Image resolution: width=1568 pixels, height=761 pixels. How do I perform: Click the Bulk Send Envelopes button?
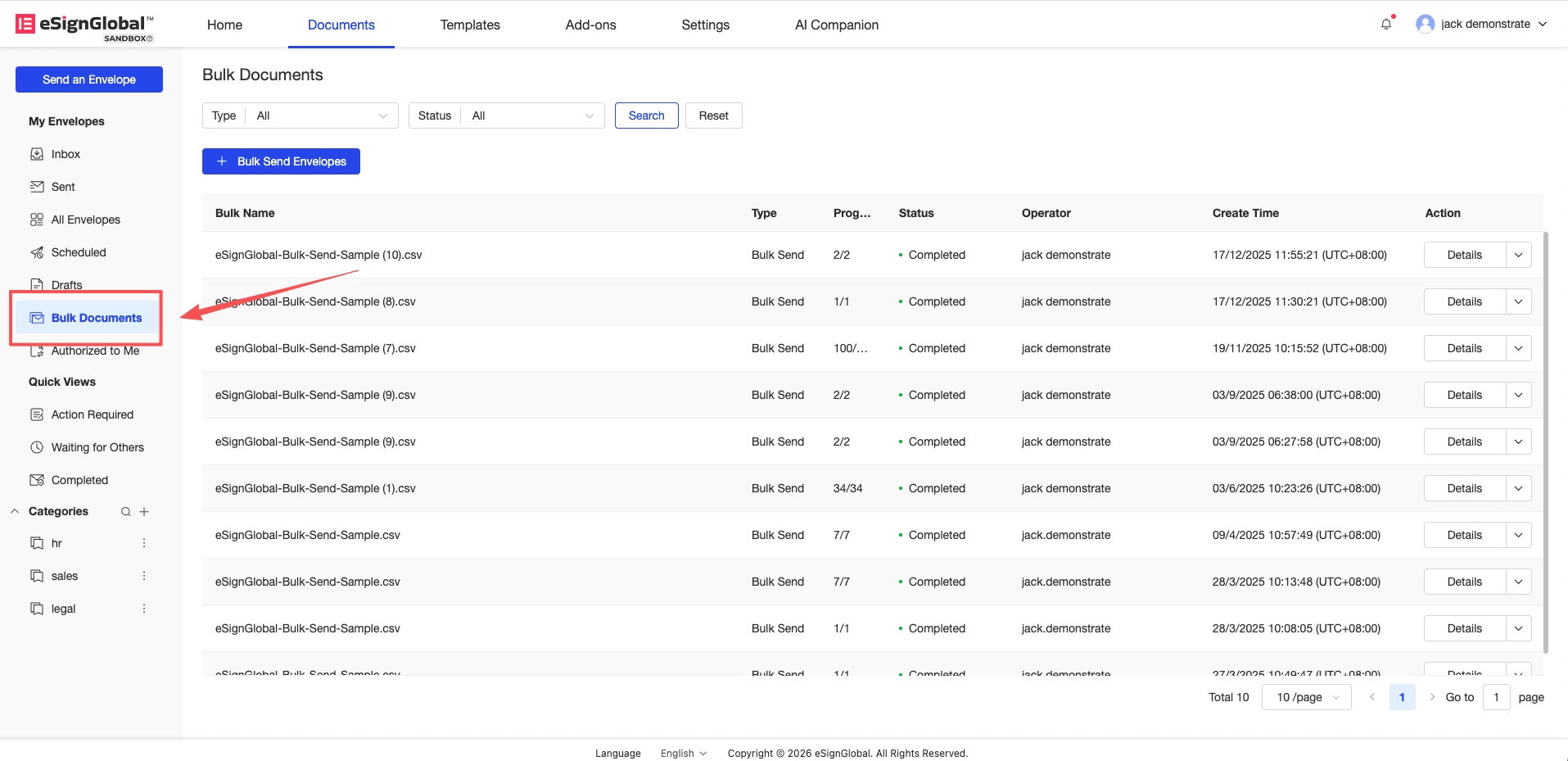tap(281, 161)
